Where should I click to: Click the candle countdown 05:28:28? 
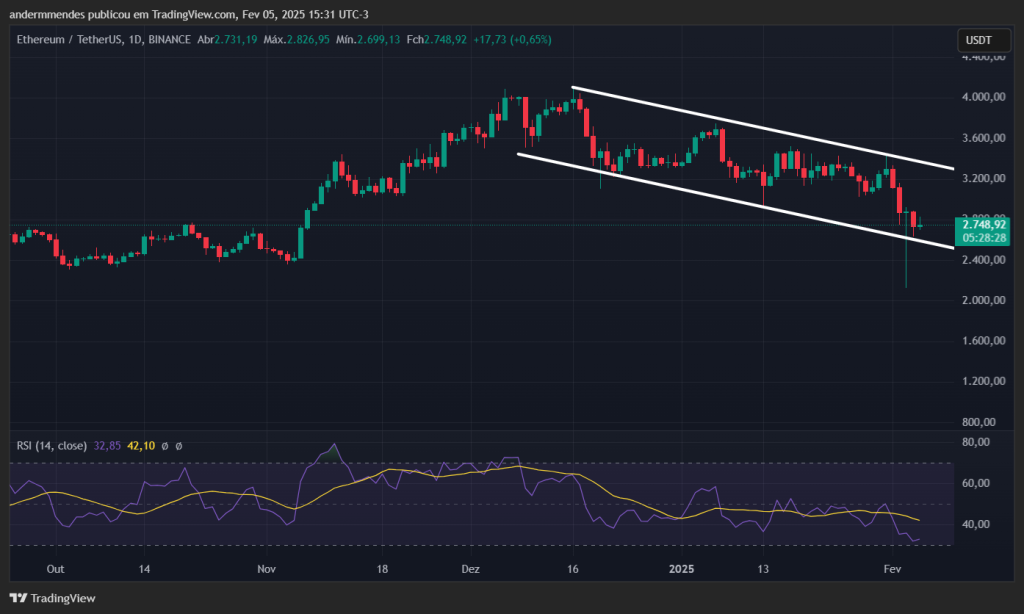[984, 238]
